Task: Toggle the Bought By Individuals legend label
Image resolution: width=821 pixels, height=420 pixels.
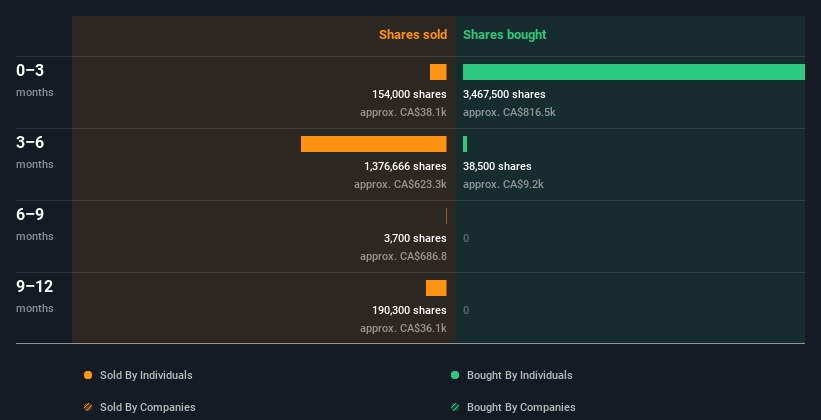Action: coord(519,375)
